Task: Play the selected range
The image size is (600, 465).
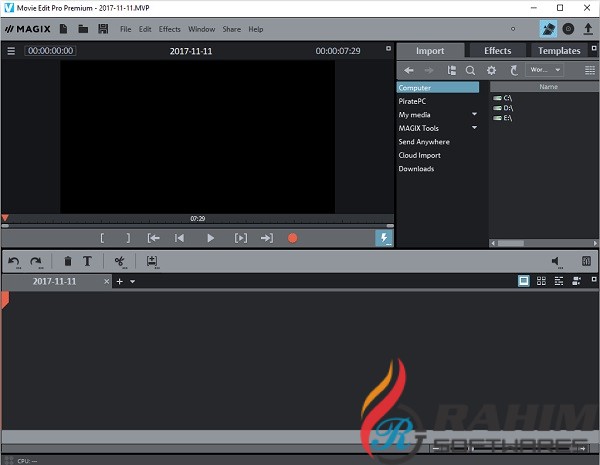Action: (241, 238)
